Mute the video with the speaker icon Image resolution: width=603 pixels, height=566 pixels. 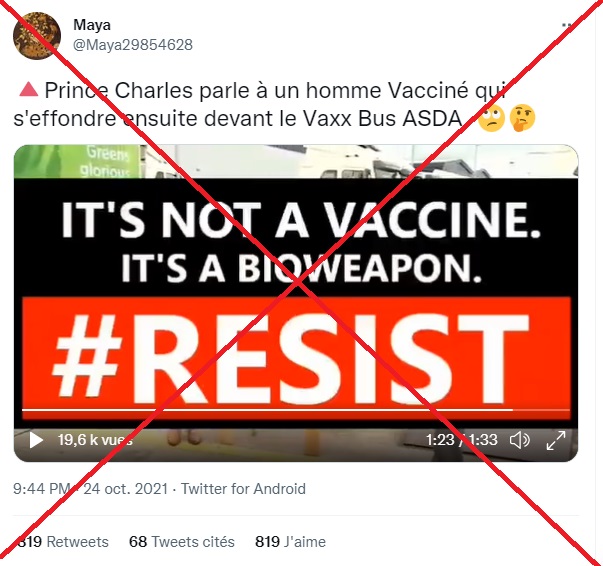click(520, 440)
